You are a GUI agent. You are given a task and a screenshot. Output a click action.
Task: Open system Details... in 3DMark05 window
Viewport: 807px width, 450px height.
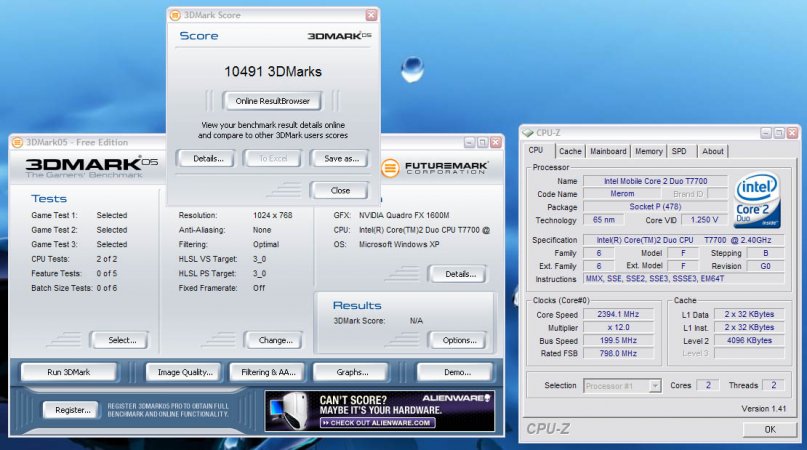click(460, 274)
